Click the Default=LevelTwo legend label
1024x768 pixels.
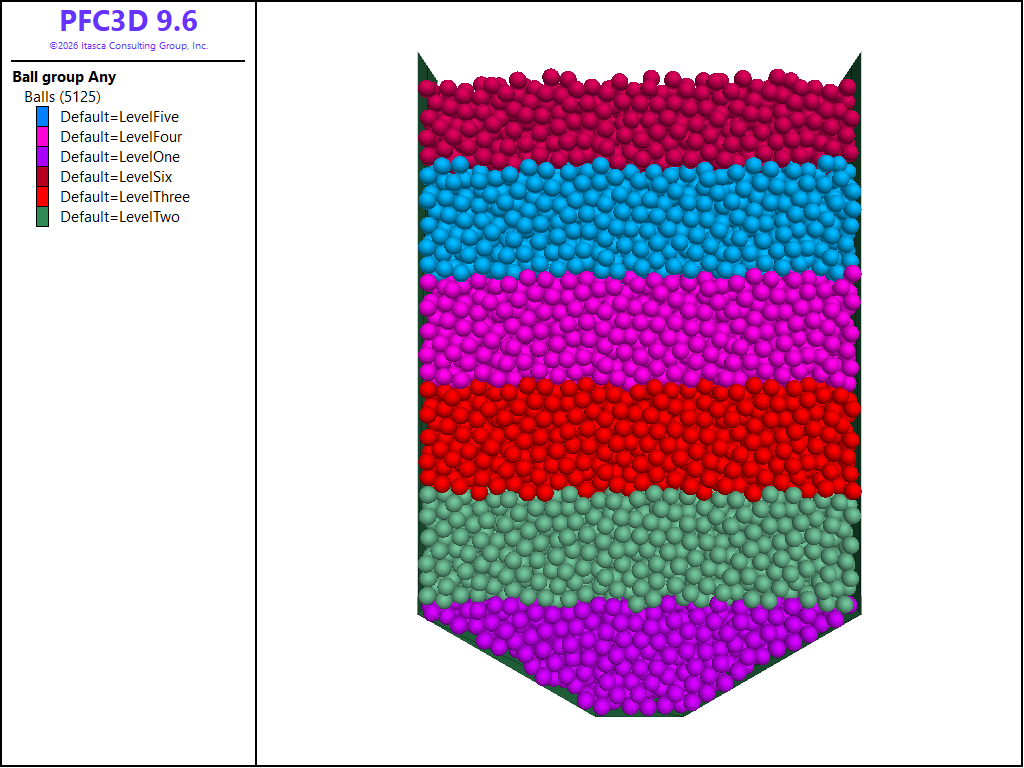(x=120, y=217)
